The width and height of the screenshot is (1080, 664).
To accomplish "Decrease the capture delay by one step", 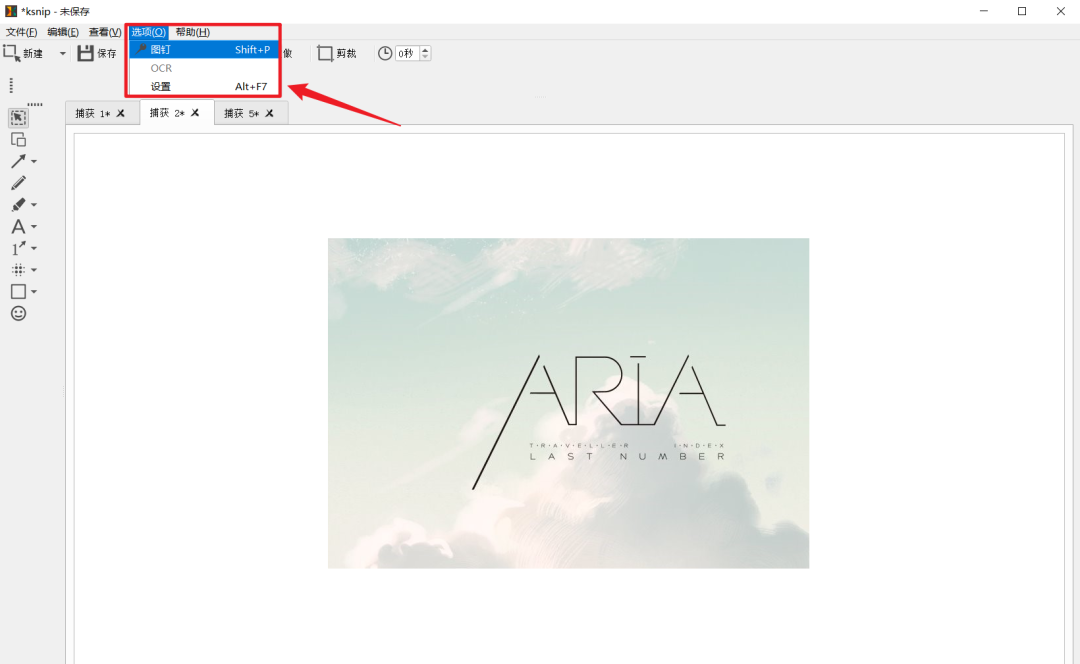I will pyautogui.click(x=425, y=57).
